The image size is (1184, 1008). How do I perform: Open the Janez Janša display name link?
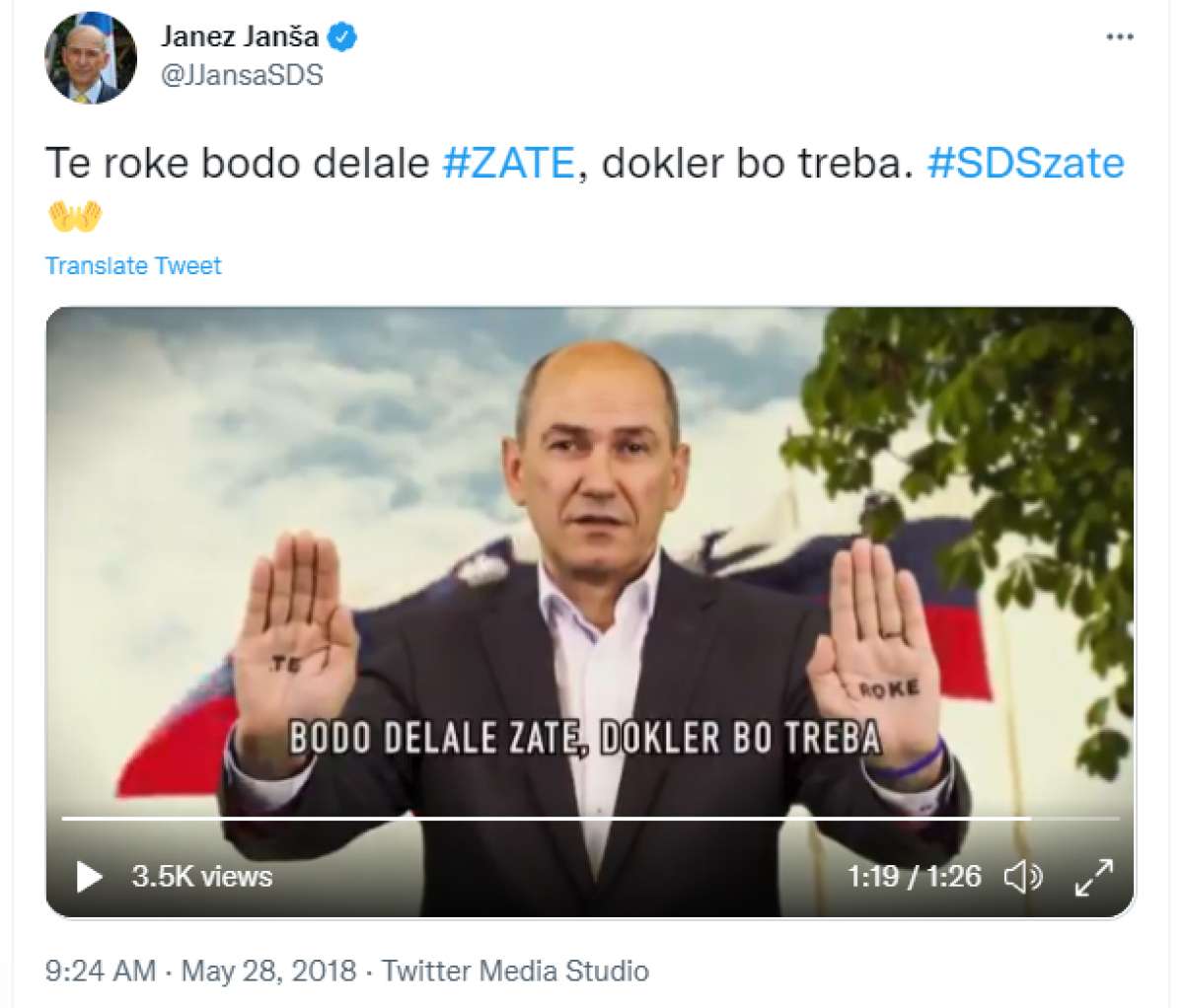point(240,37)
